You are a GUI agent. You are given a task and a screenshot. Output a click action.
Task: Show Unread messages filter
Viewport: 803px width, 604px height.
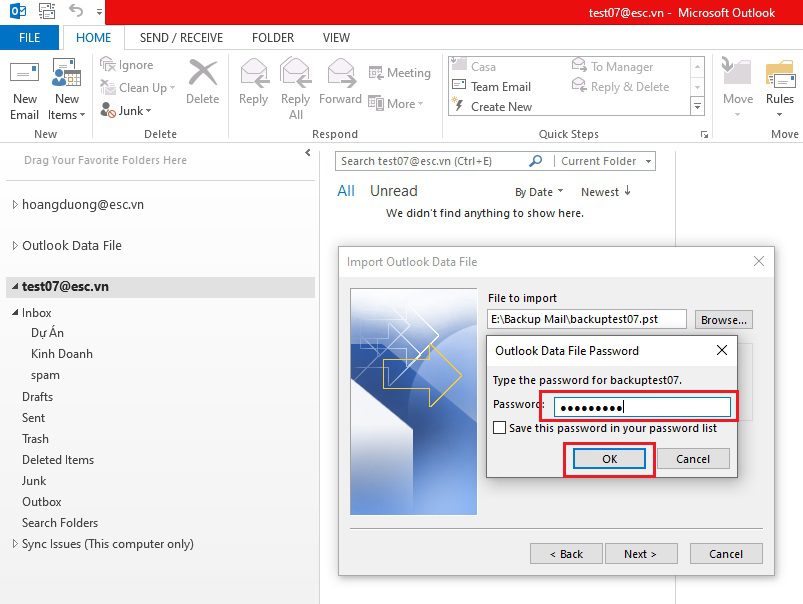click(394, 191)
